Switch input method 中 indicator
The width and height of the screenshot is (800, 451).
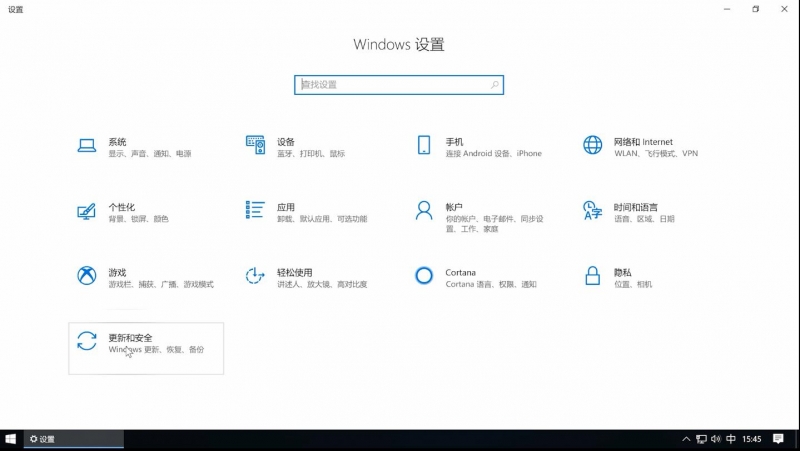click(731, 439)
